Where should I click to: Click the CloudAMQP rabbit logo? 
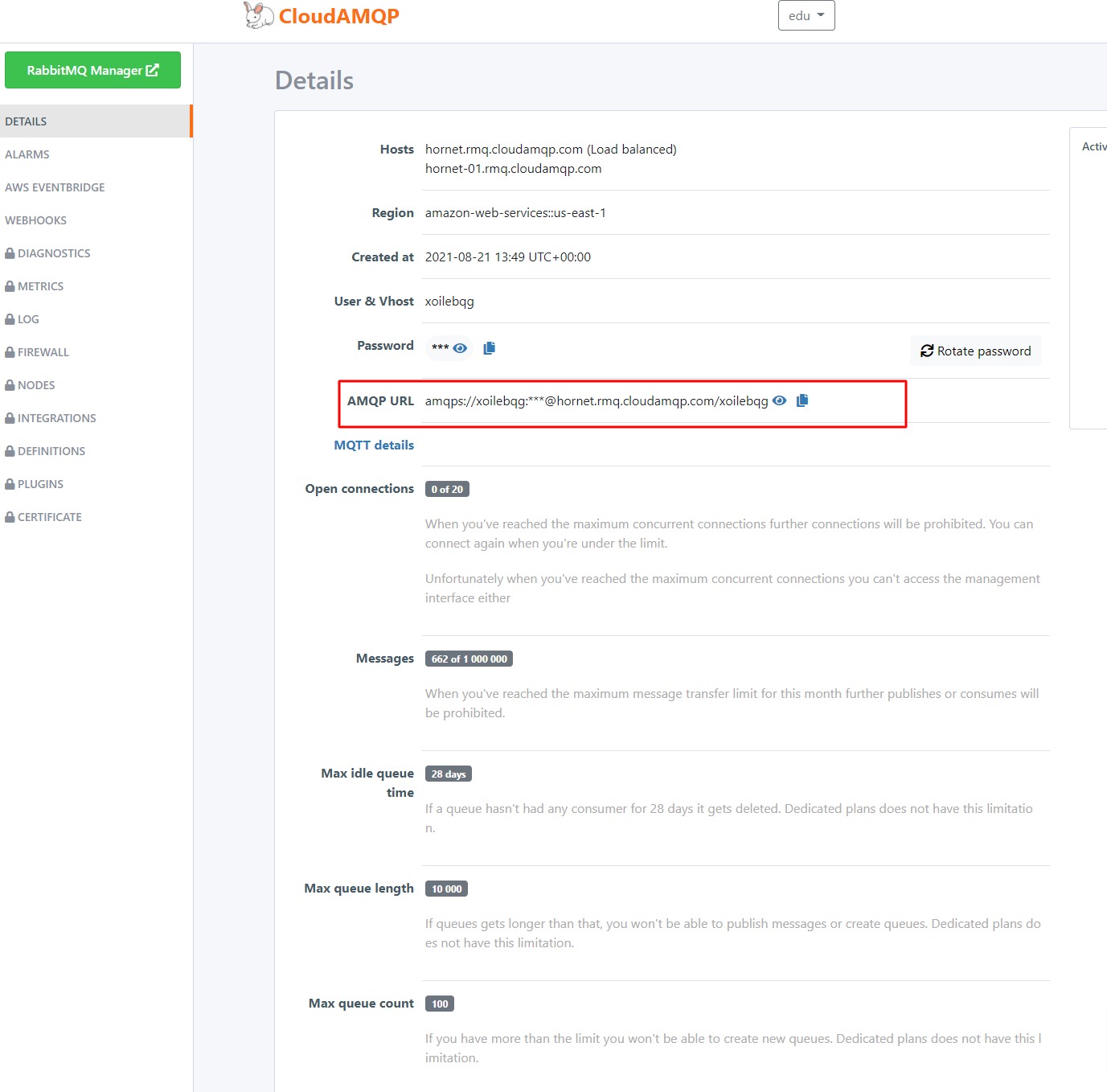tap(258, 15)
